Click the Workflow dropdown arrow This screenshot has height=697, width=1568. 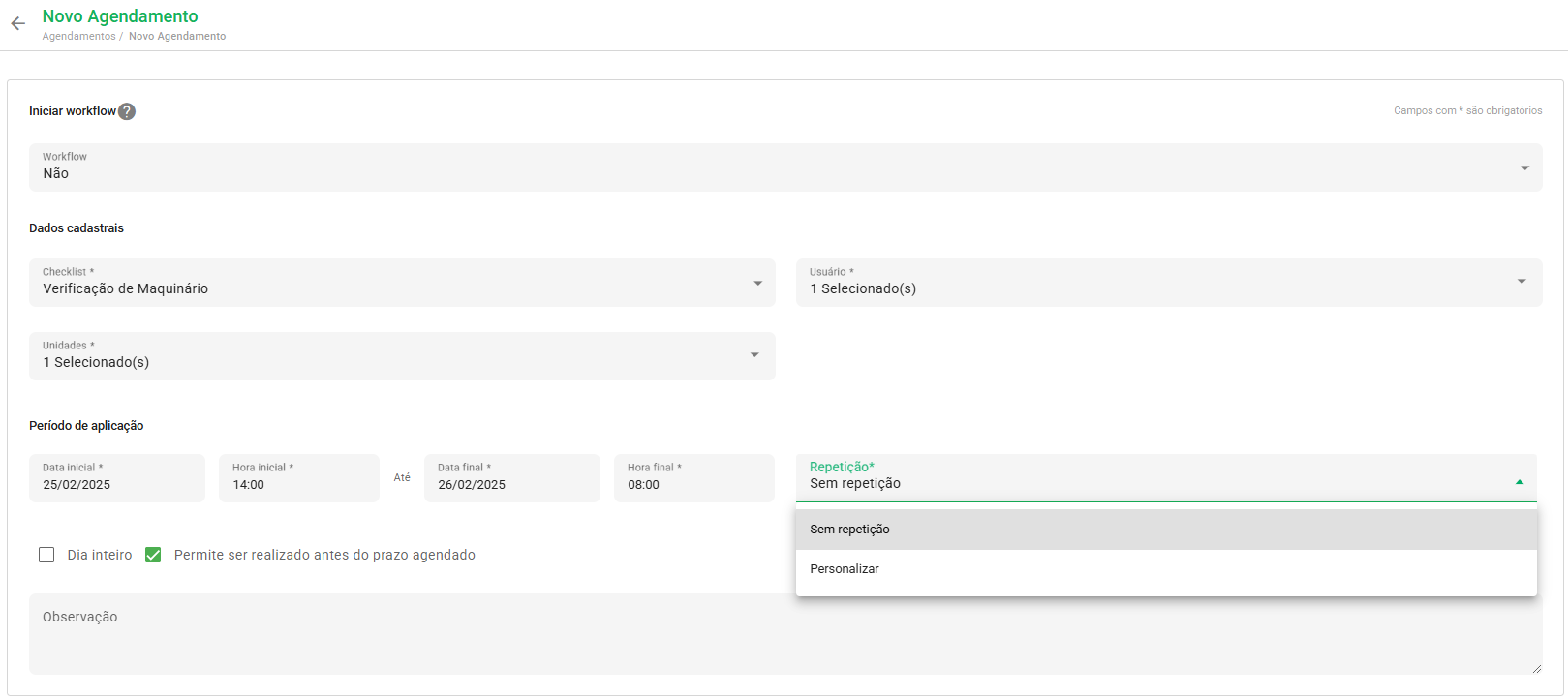coord(1524,168)
